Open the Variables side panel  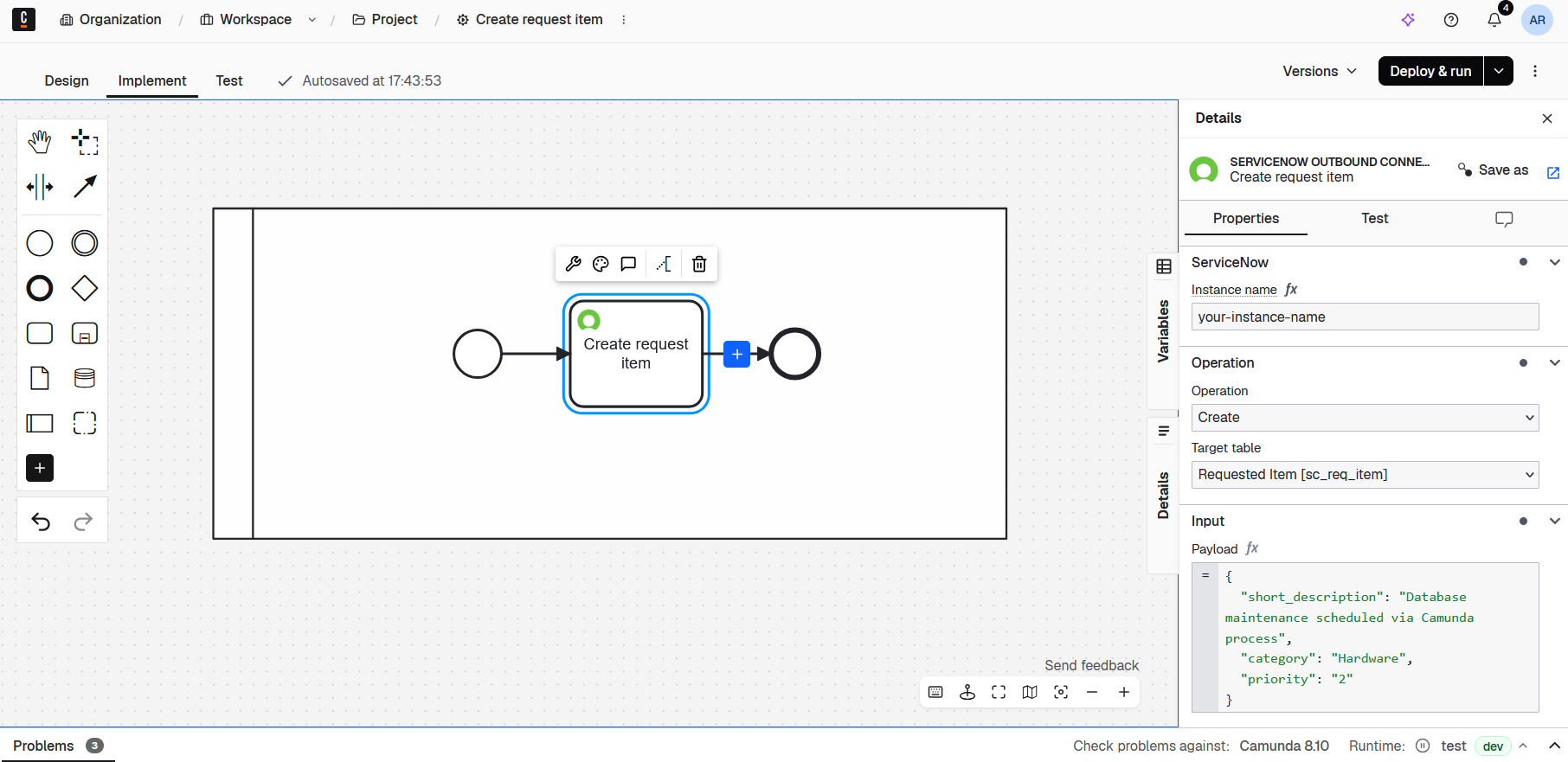(1163, 331)
